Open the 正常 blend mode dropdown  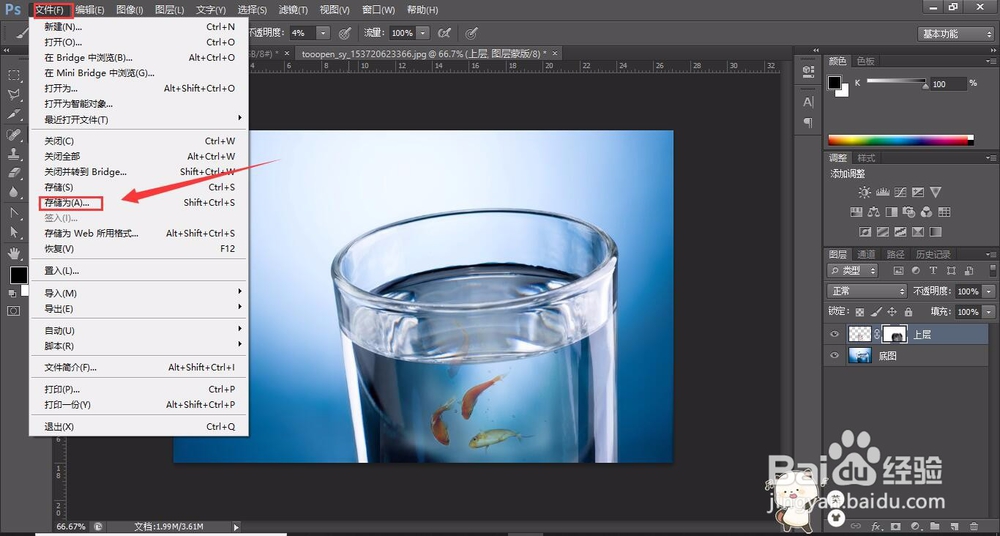867,291
